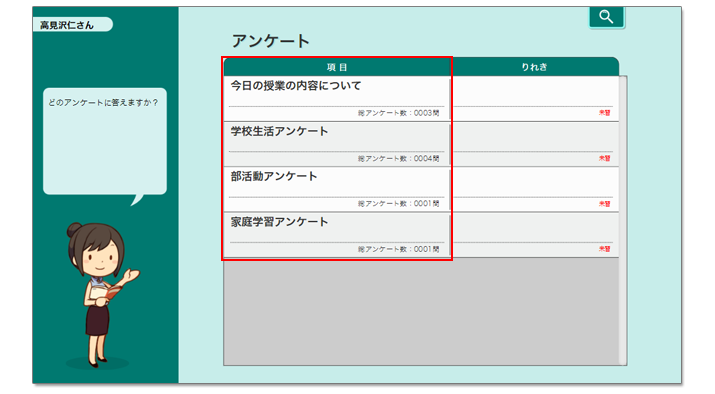Viewport: 715px width, 394px height.
Task: Click the survey list vertical scrollbar
Action: tap(623, 221)
